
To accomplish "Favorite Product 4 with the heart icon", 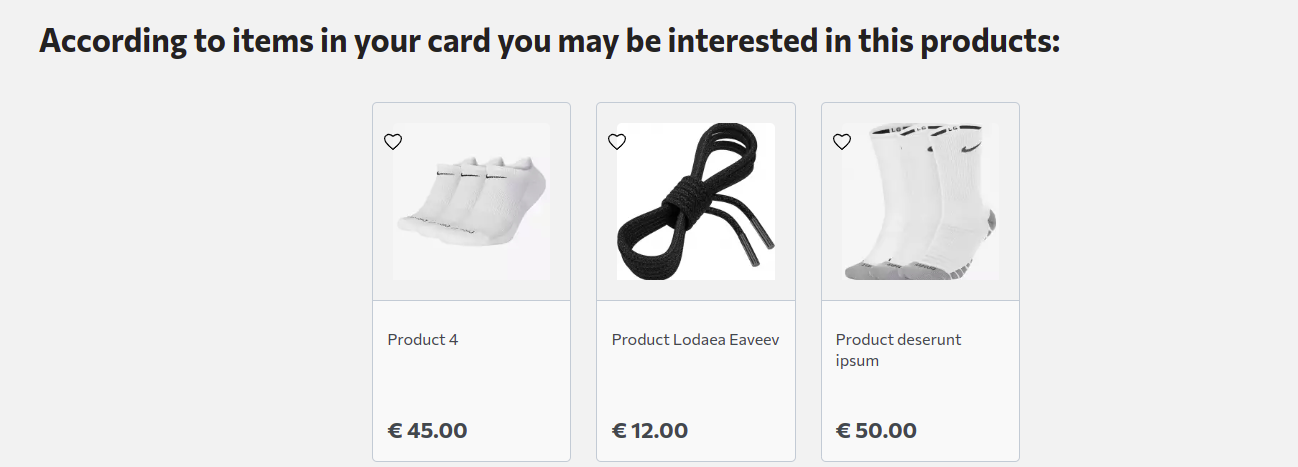I will coord(393,142).
